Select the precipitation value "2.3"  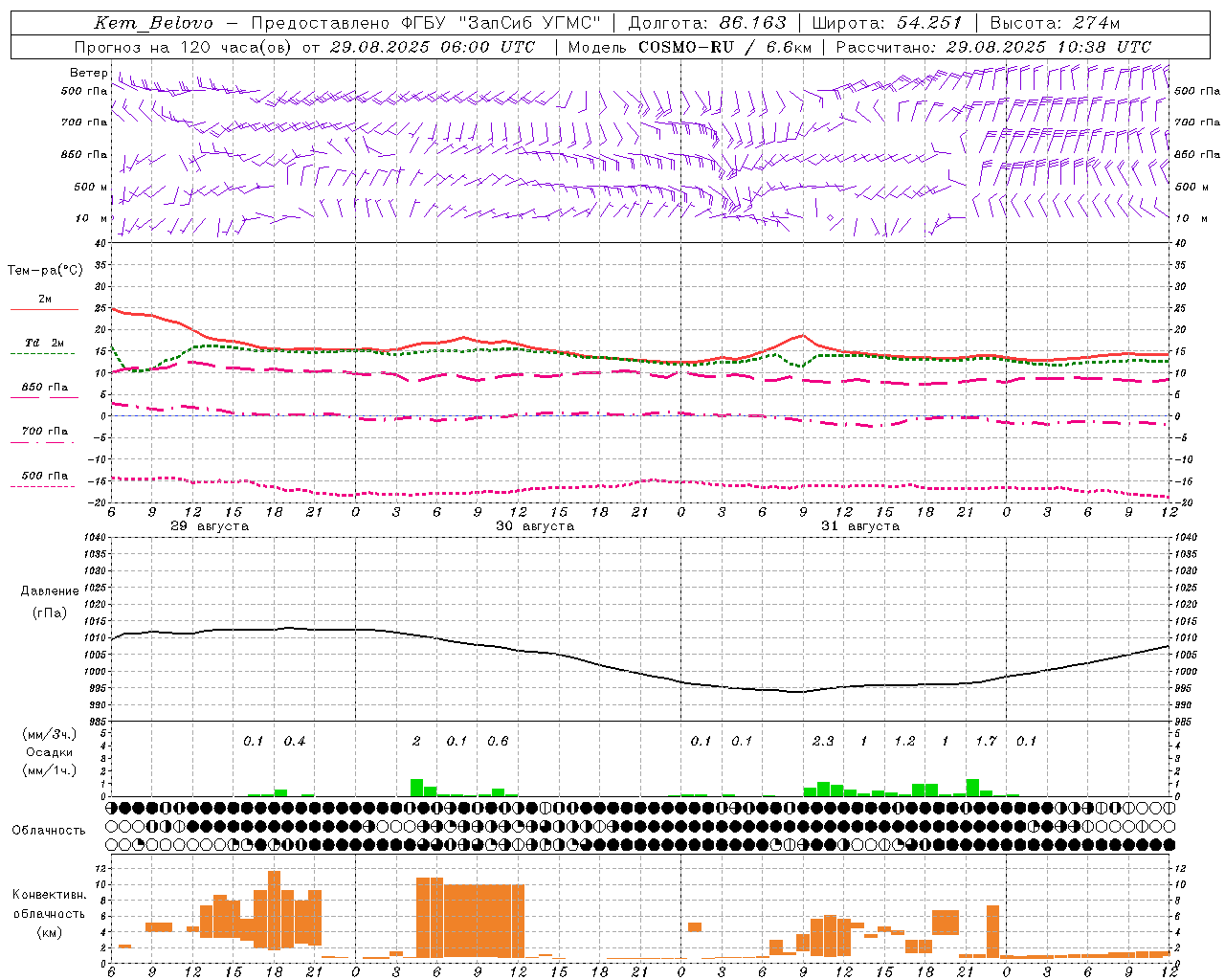point(823,741)
